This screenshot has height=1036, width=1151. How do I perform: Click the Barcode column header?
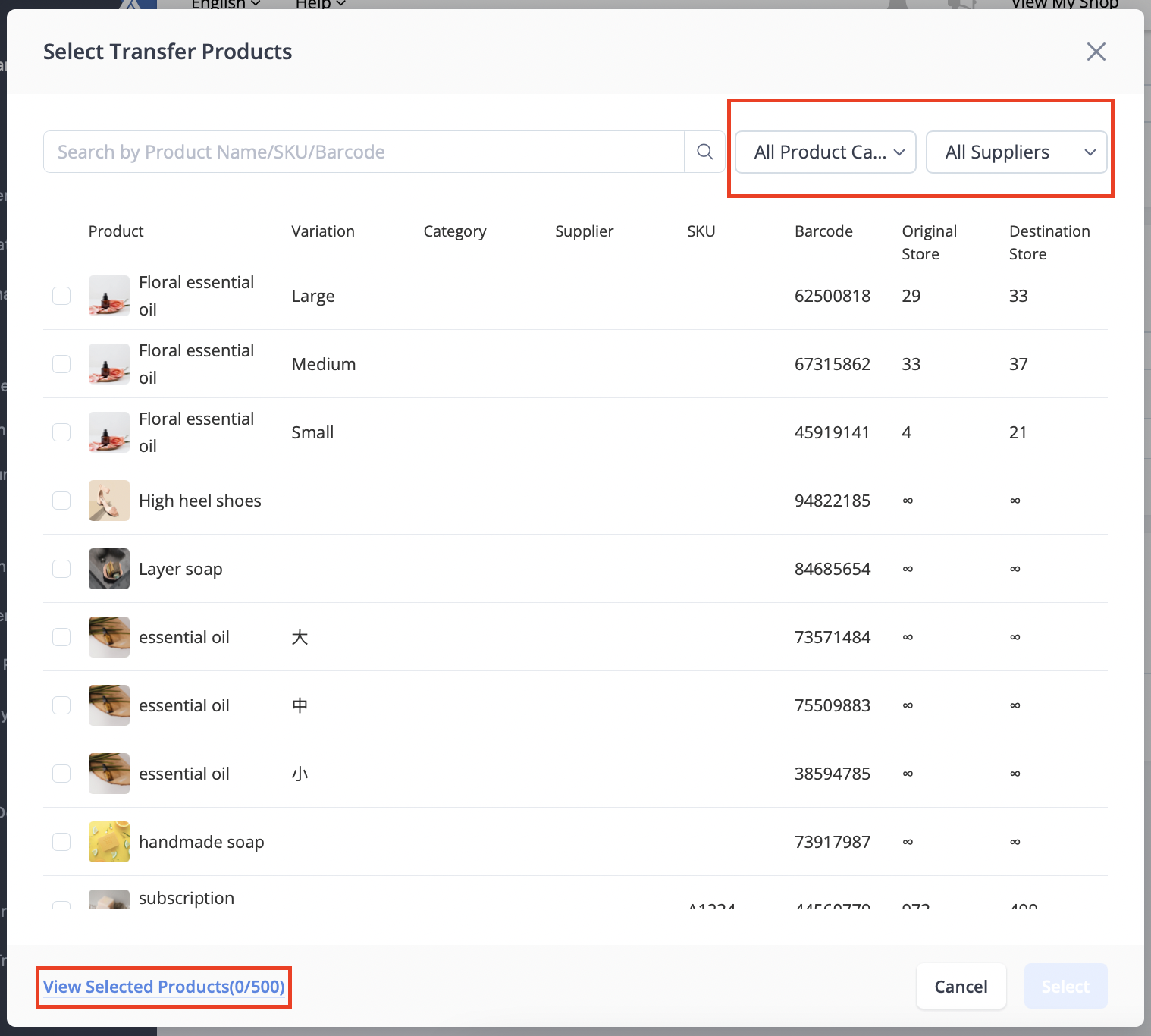[x=823, y=231]
